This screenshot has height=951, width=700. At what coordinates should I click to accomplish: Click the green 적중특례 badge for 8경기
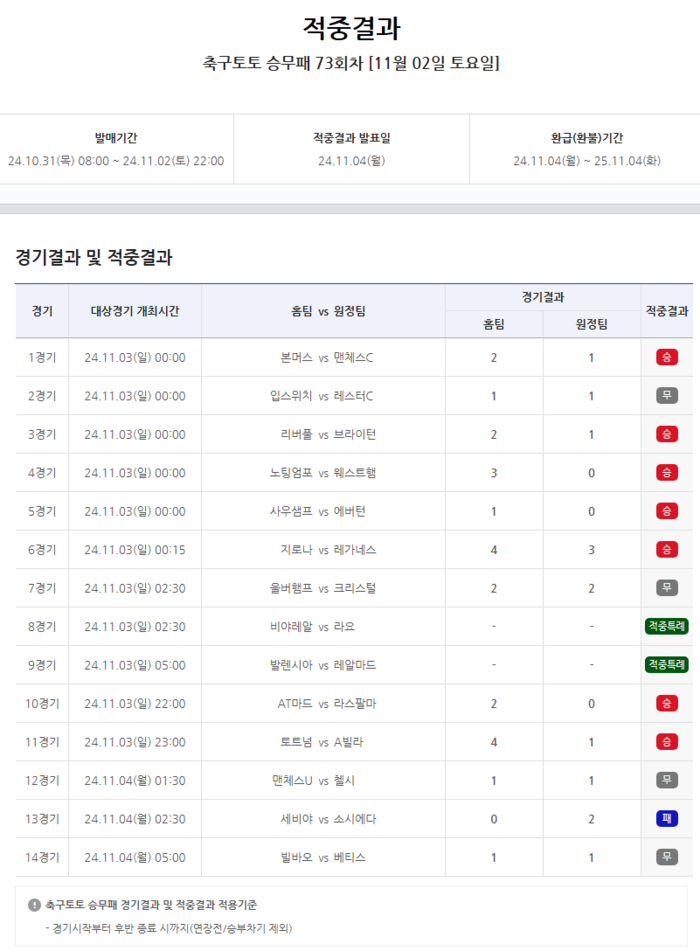click(x=666, y=627)
